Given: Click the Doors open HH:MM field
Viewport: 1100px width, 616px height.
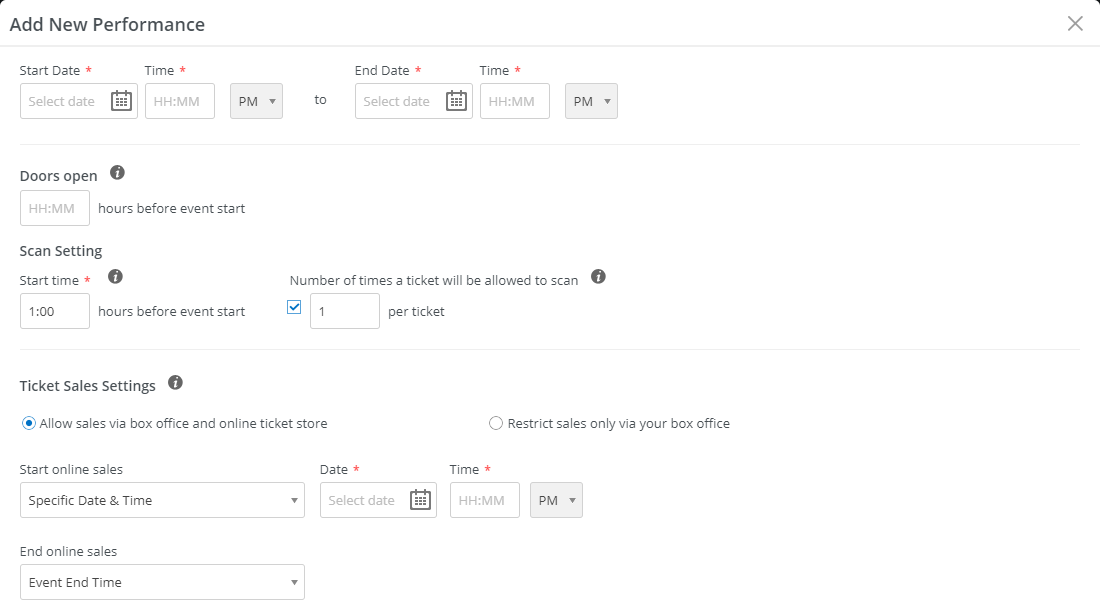Looking at the screenshot, I should pos(54,207).
